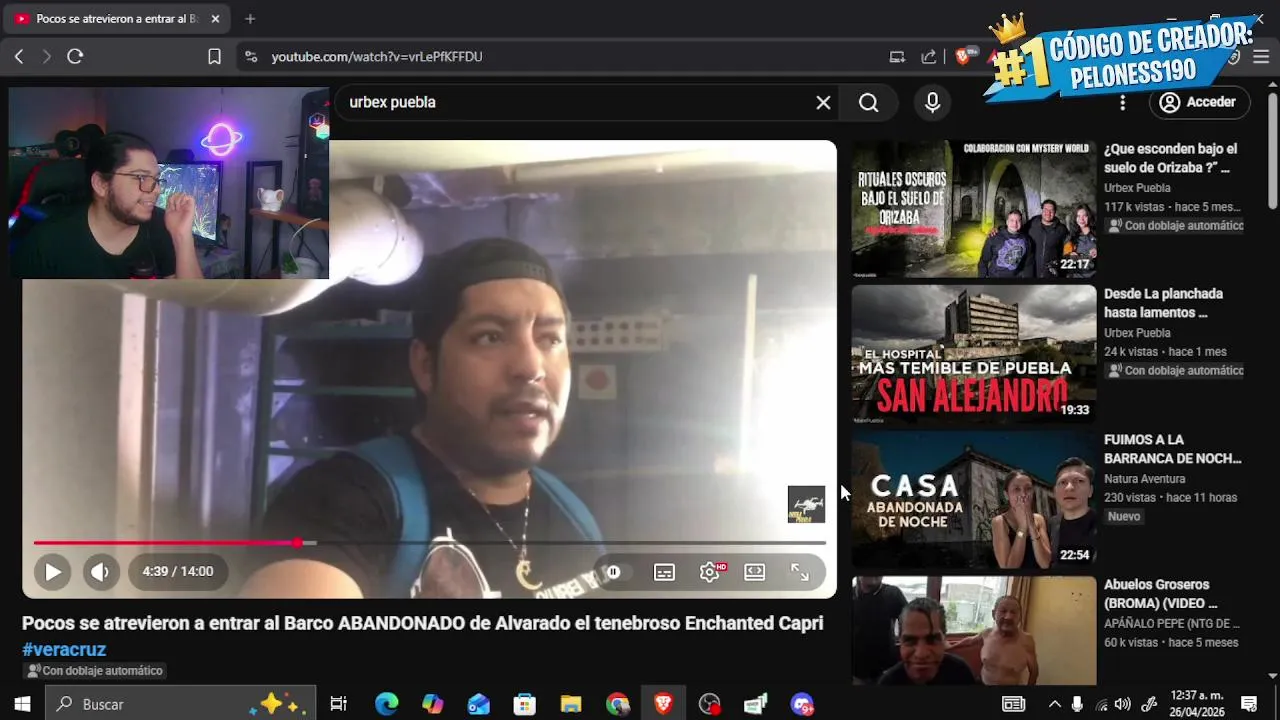Screen dimensions: 1280x720
Task: Open 'FUIMOS A LA BARRANCA DE NOCH...' title
Action: click(1172, 449)
